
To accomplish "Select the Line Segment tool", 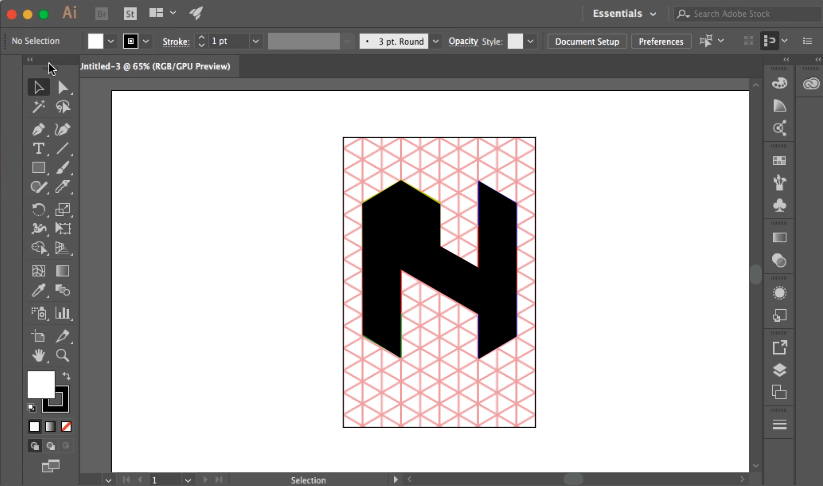I will click(x=63, y=149).
